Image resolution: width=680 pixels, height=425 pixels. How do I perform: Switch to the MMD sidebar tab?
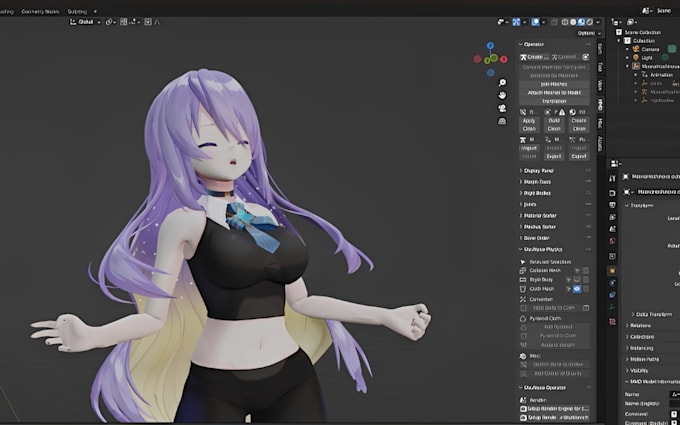pos(600,104)
